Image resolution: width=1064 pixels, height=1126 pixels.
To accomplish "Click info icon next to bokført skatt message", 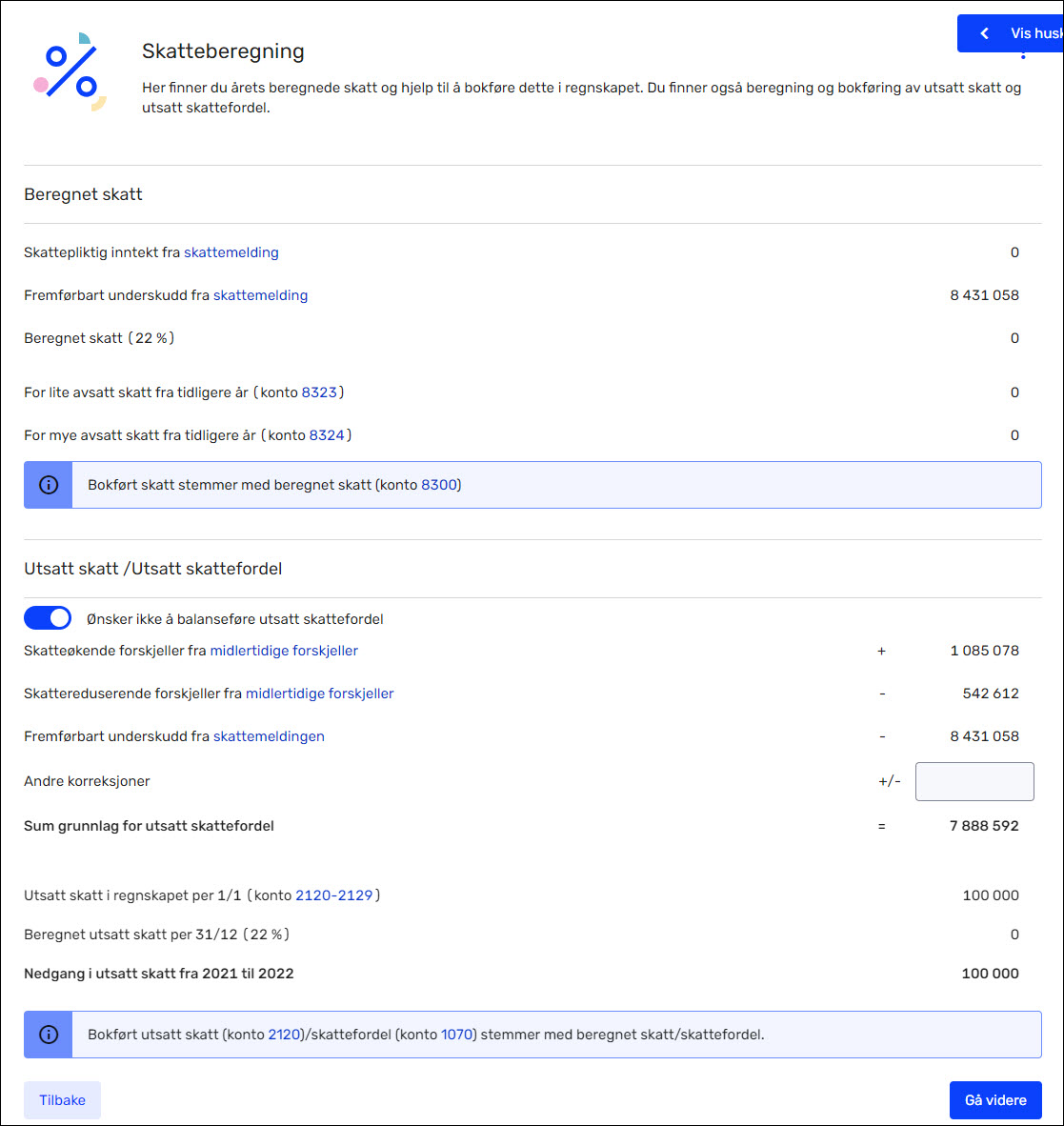I will pyautogui.click(x=48, y=485).
